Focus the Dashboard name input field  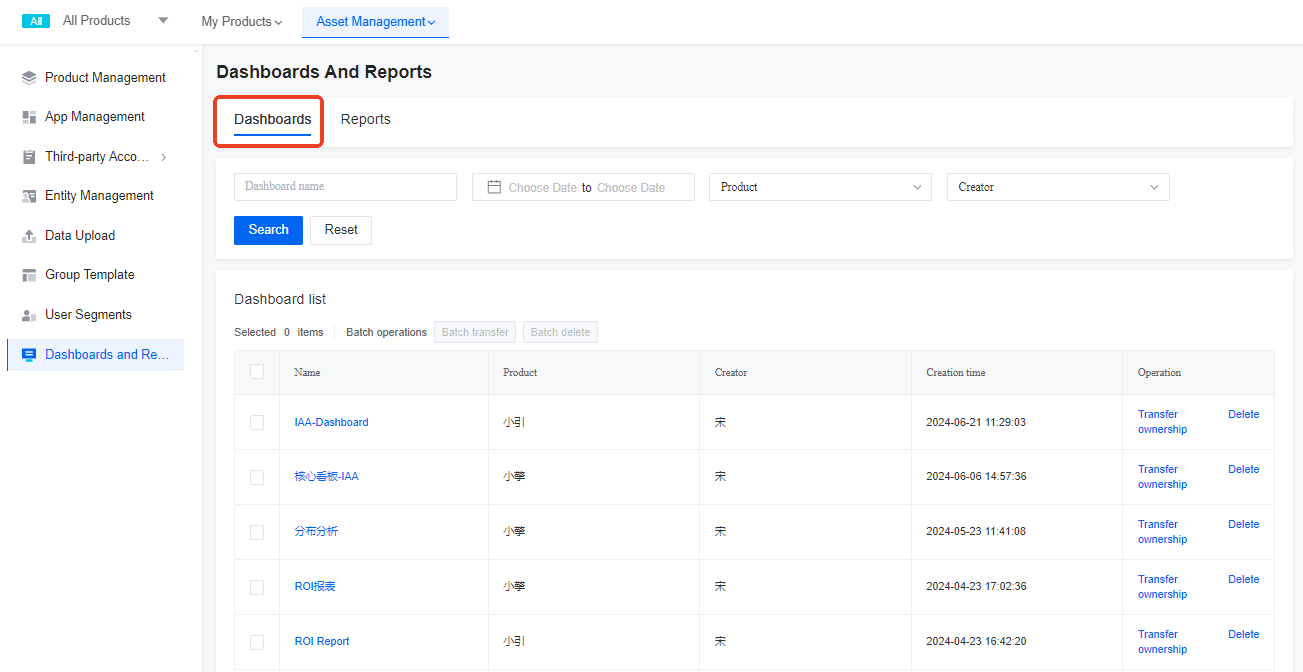[345, 187]
